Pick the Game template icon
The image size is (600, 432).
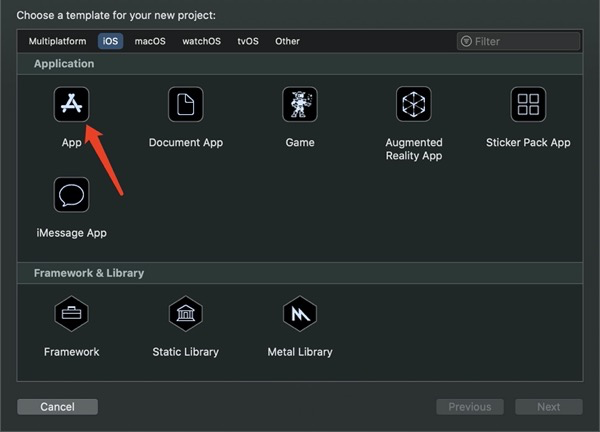click(300, 104)
